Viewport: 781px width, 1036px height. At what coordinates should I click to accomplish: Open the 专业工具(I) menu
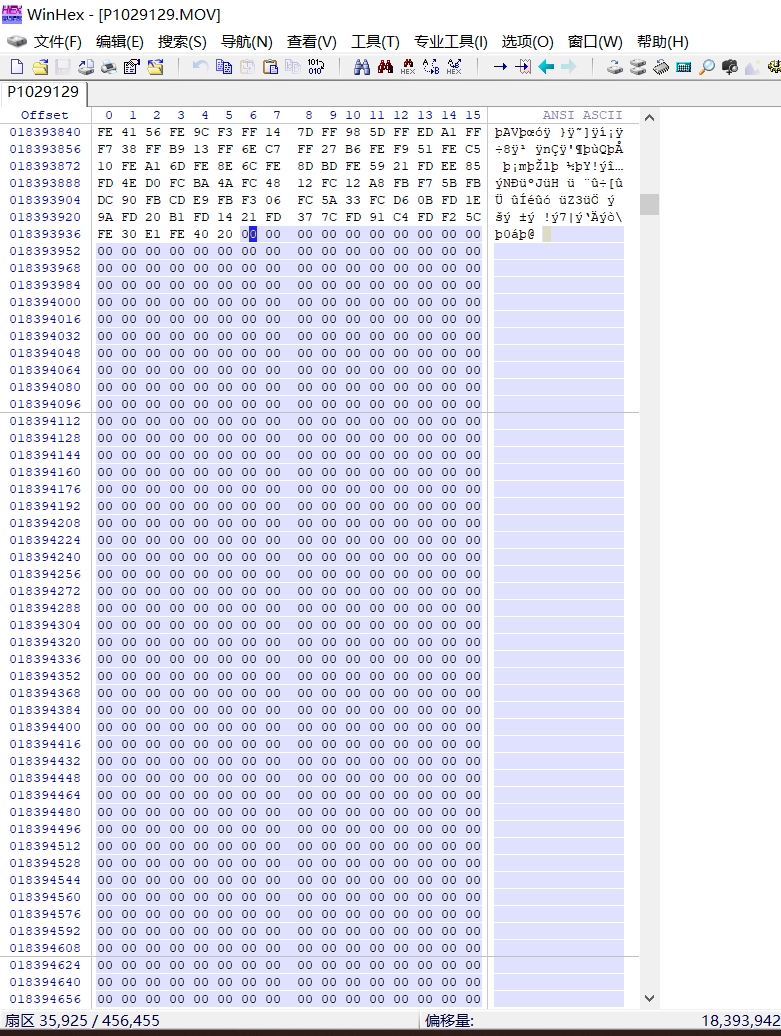[451, 42]
